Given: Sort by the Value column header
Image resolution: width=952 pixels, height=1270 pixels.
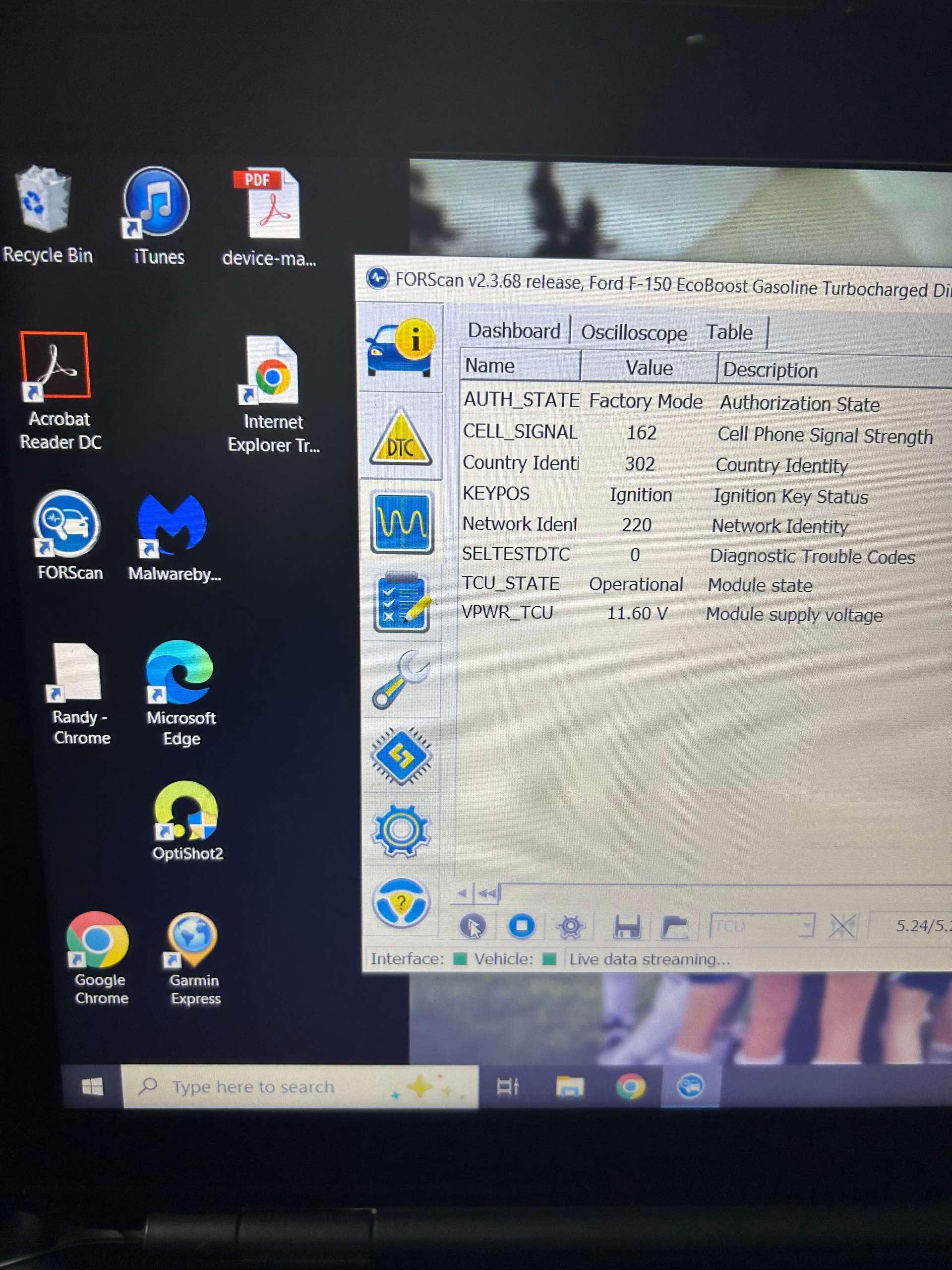Looking at the screenshot, I should tap(649, 368).
